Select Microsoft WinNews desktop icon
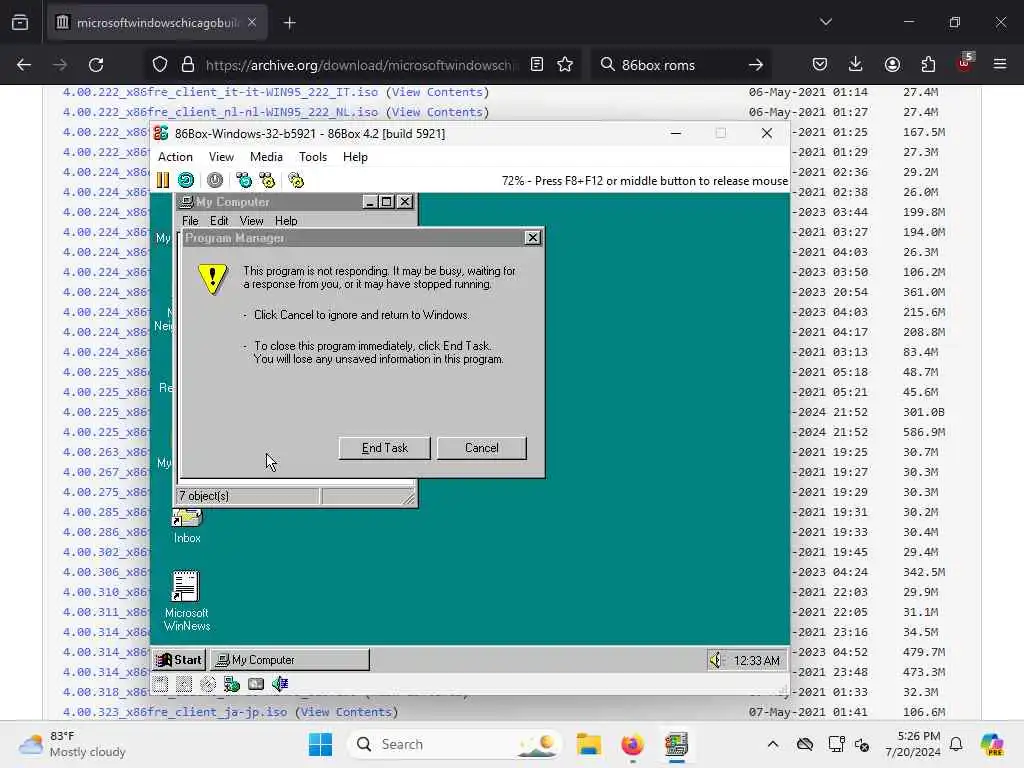The width and height of the screenshot is (1024, 768). click(x=187, y=601)
